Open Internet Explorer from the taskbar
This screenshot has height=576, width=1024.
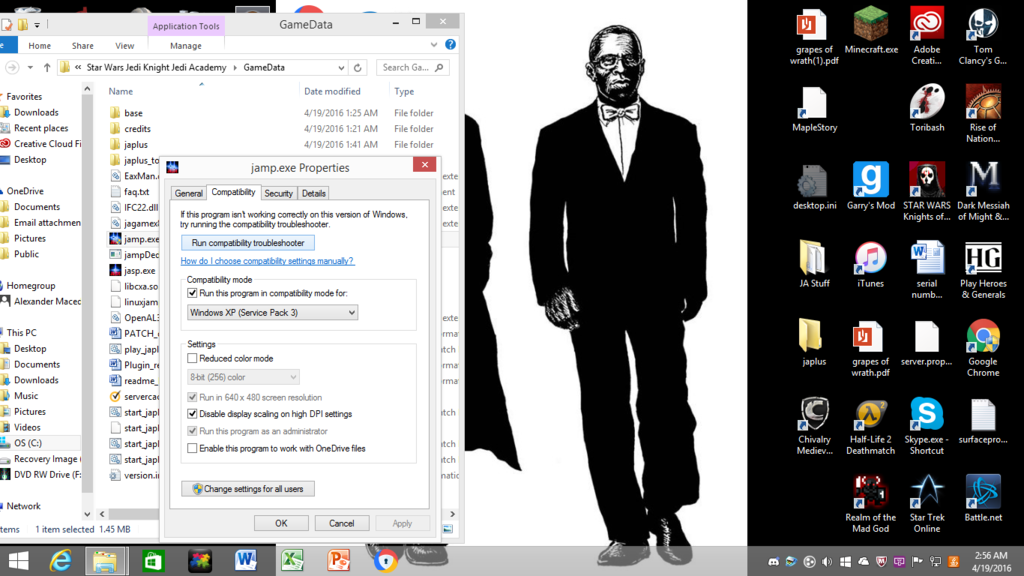click(x=60, y=561)
